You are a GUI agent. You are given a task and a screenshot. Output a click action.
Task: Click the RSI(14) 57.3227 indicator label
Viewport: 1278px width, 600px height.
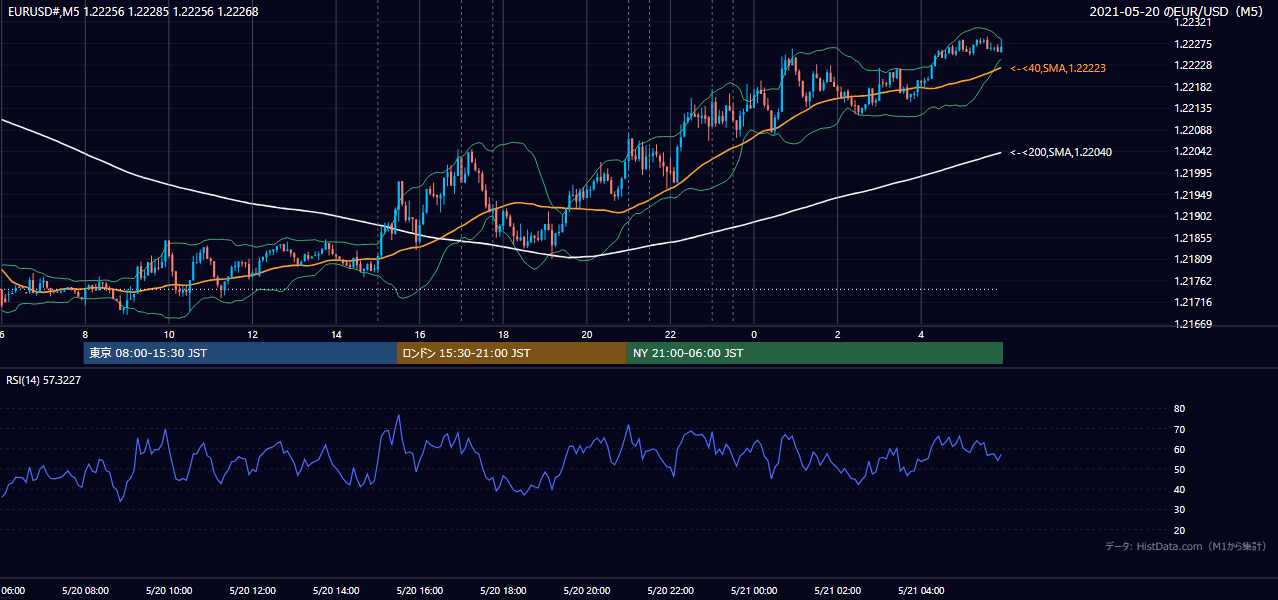(44, 380)
